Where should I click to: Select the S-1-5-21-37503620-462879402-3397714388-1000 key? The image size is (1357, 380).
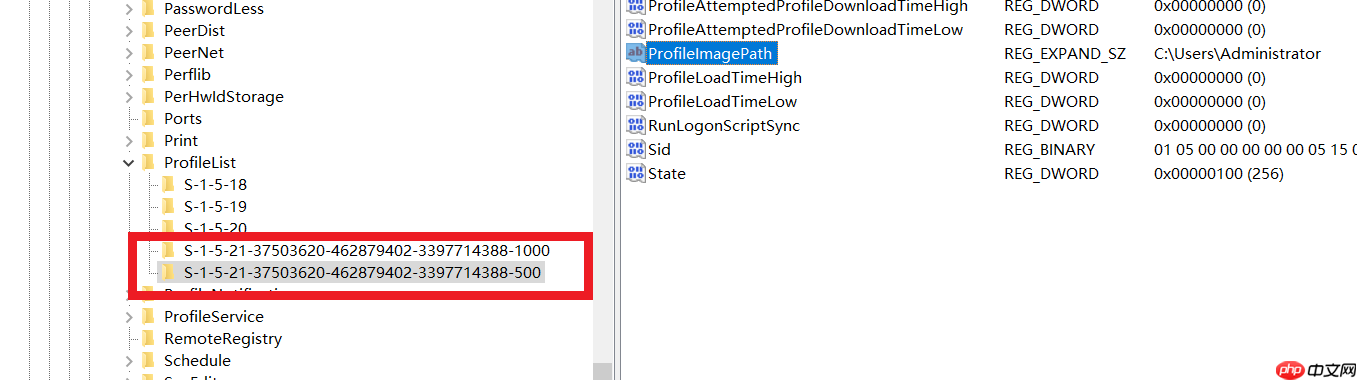tap(367, 250)
